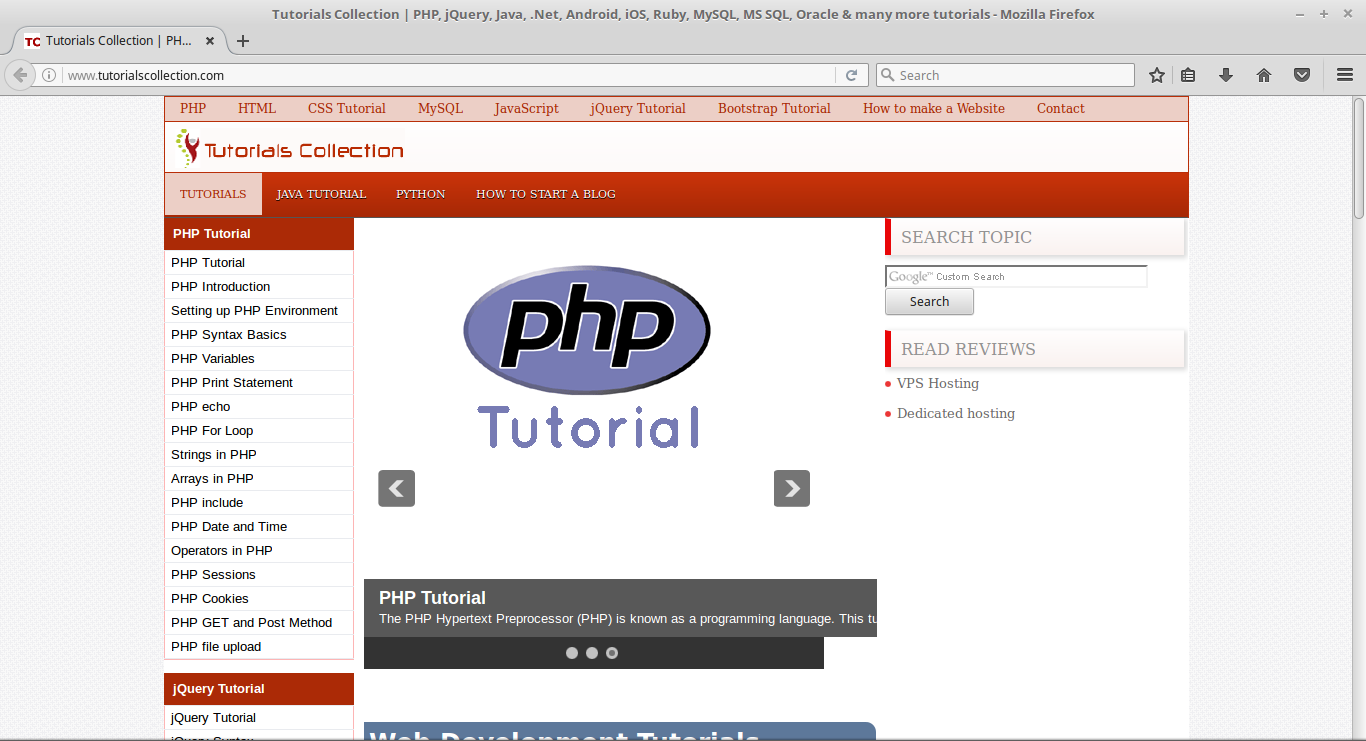Open PHP GET and Post Method link

click(251, 623)
